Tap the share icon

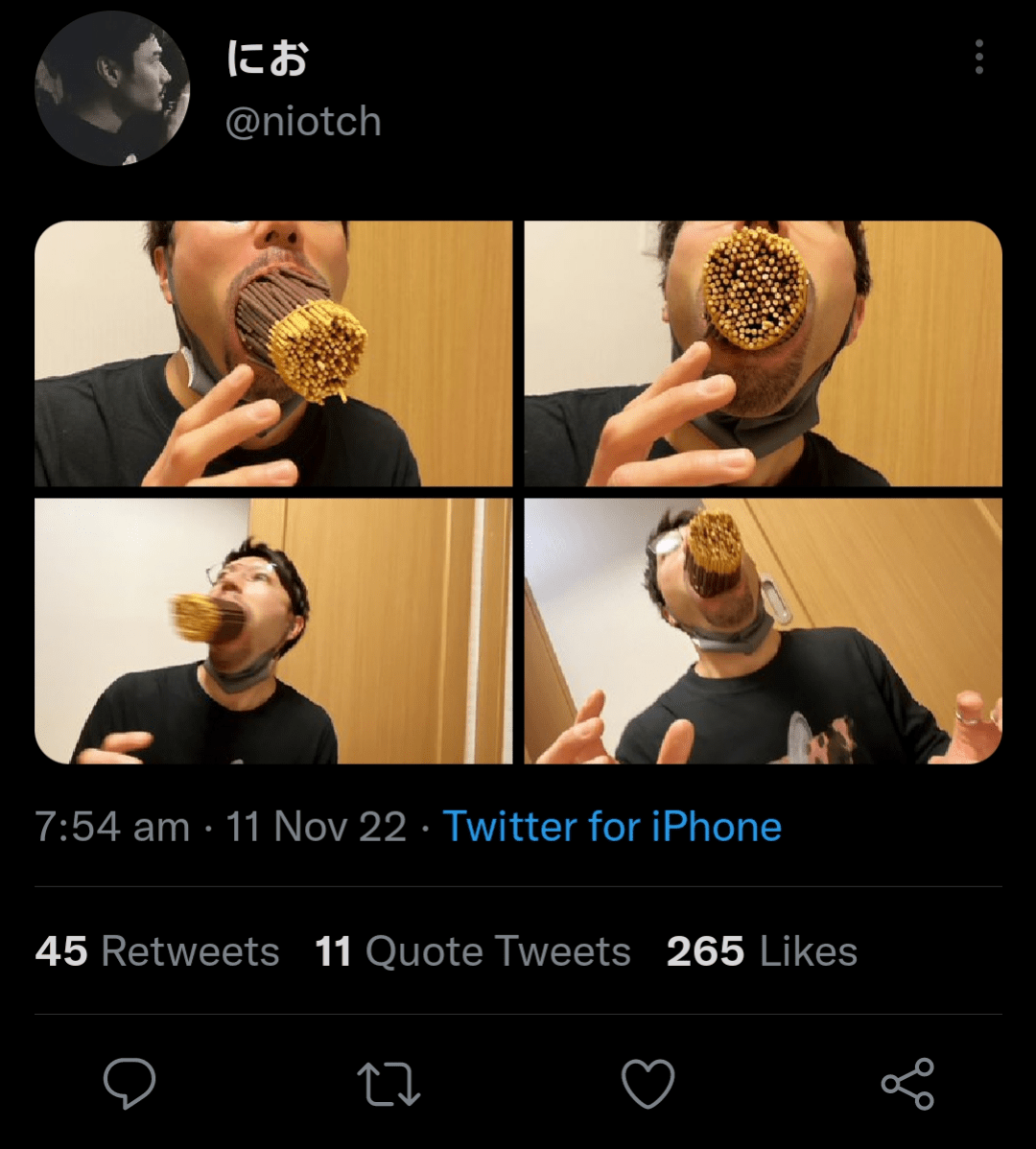907,1084
